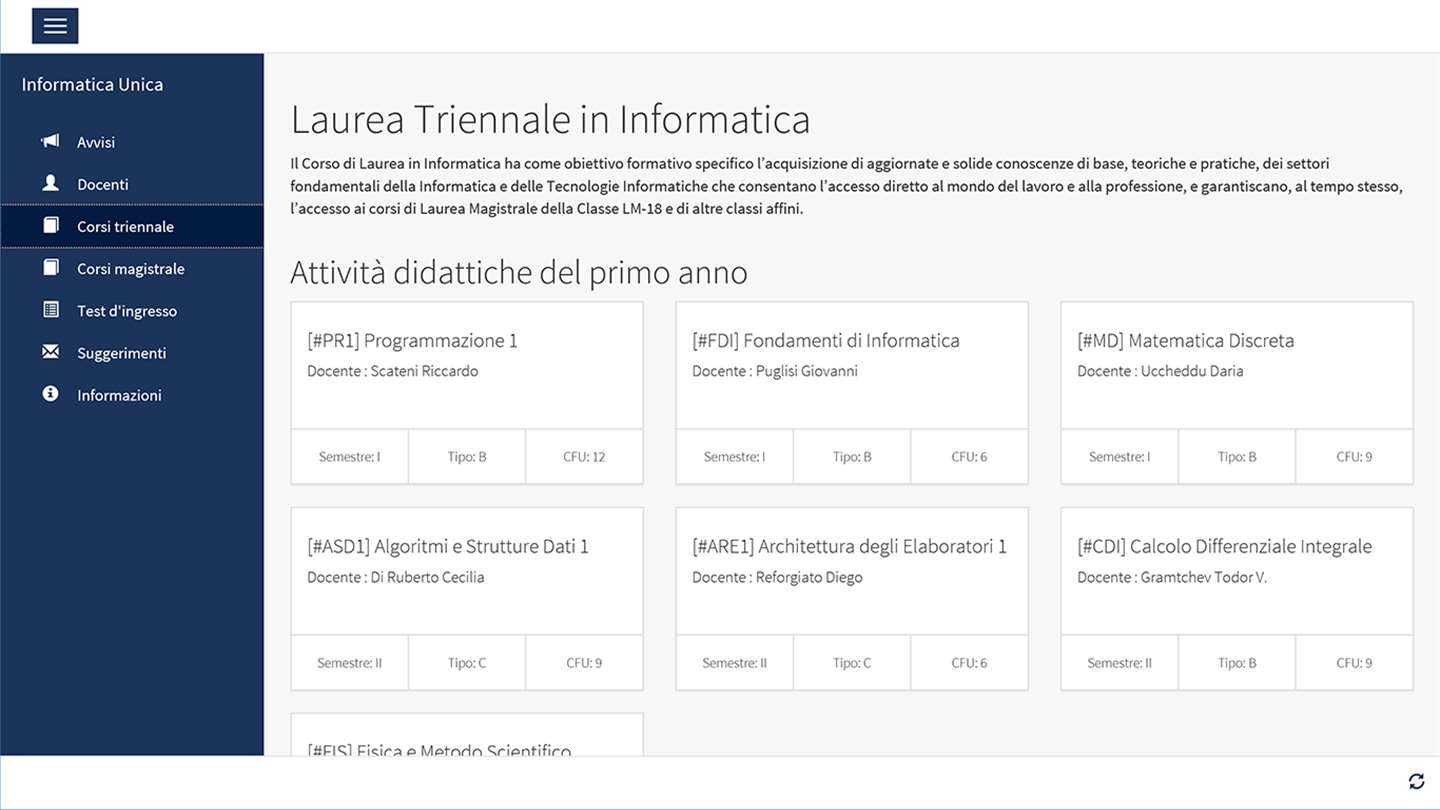Click the CFU: 12 cell of Programmazione 1
This screenshot has width=1440, height=810.
584,457
